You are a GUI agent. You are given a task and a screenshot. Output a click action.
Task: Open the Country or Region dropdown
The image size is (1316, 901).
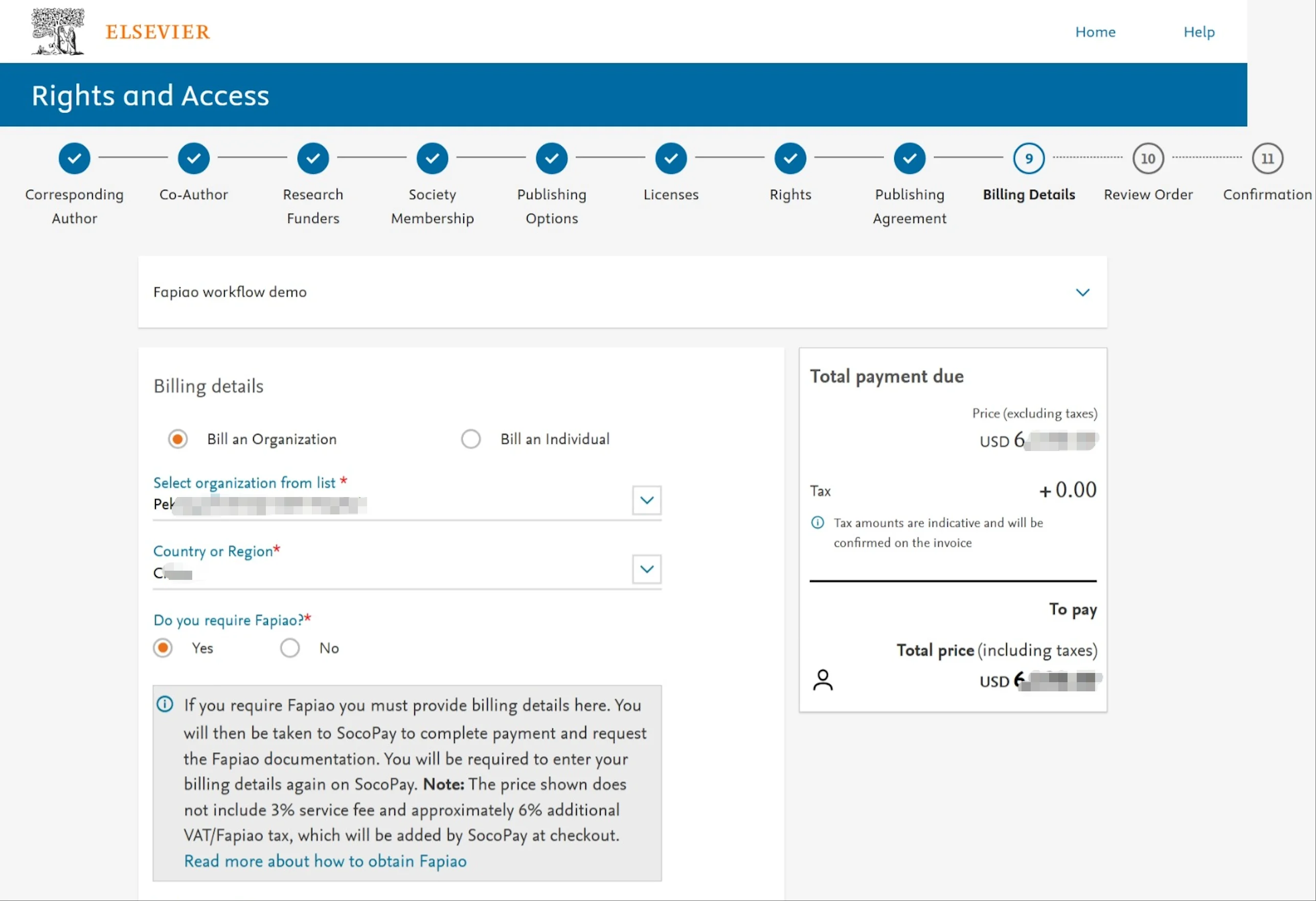[x=647, y=569]
